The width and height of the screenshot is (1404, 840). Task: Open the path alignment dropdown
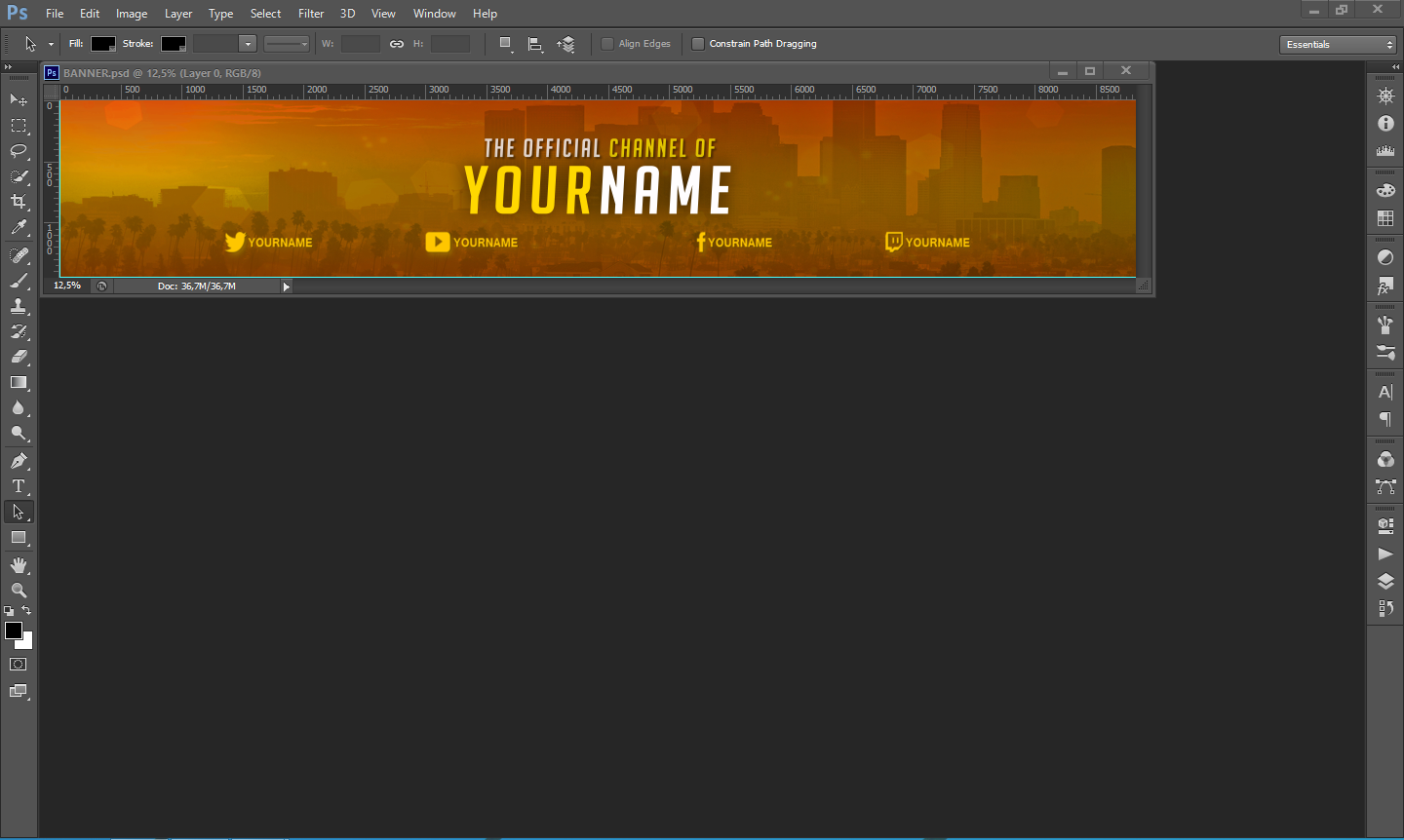click(x=535, y=44)
